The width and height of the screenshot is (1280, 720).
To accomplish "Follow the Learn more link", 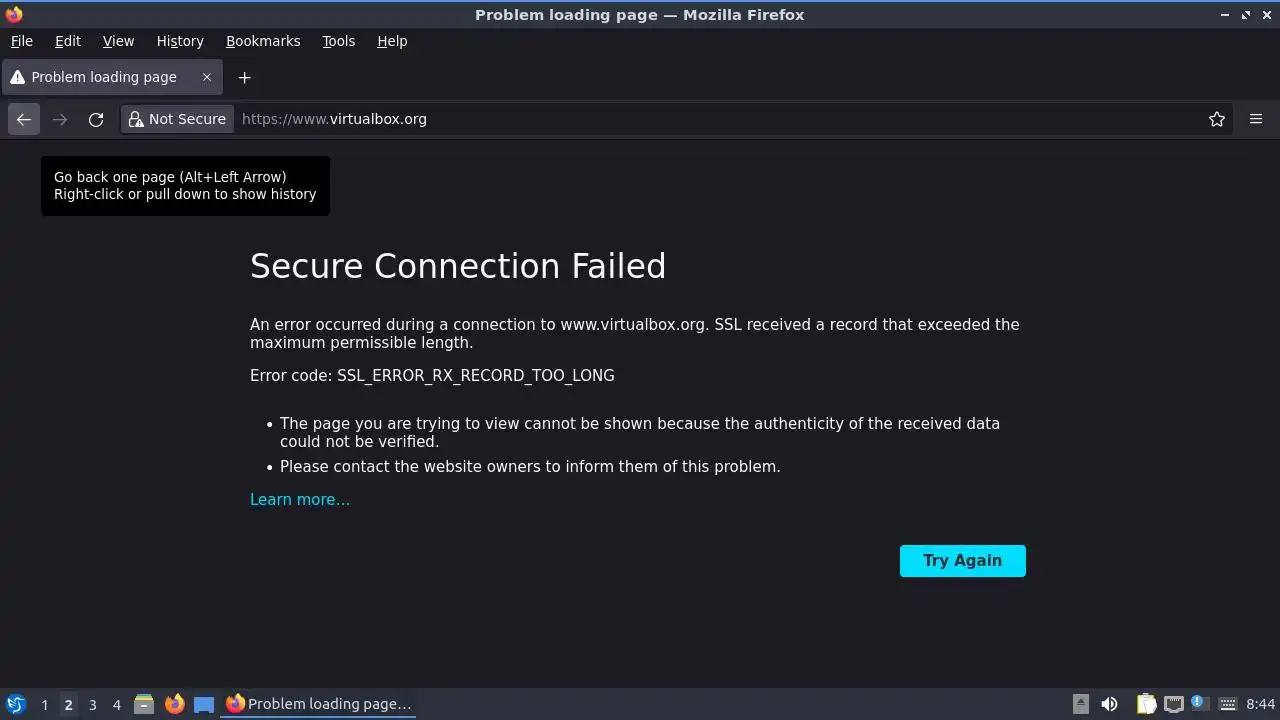I will [x=300, y=500].
